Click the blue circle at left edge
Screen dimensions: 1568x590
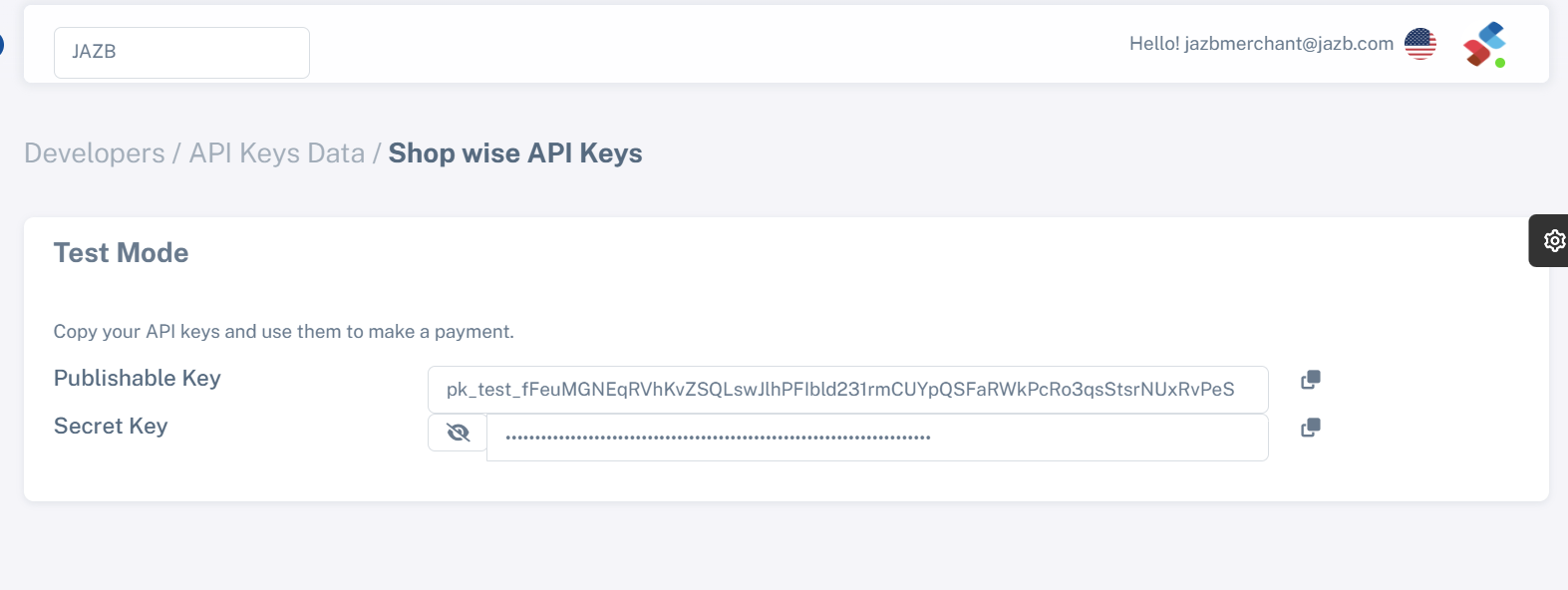click(1, 45)
